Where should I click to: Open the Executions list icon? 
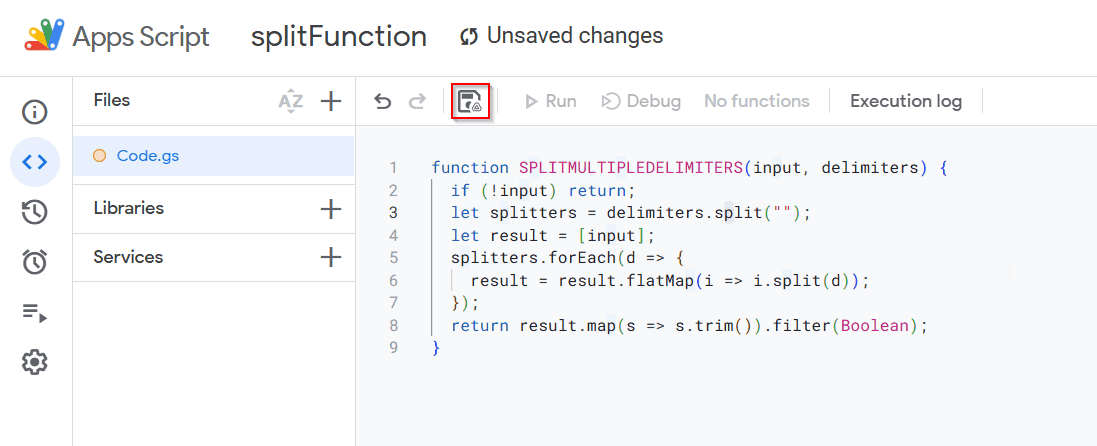point(35,313)
